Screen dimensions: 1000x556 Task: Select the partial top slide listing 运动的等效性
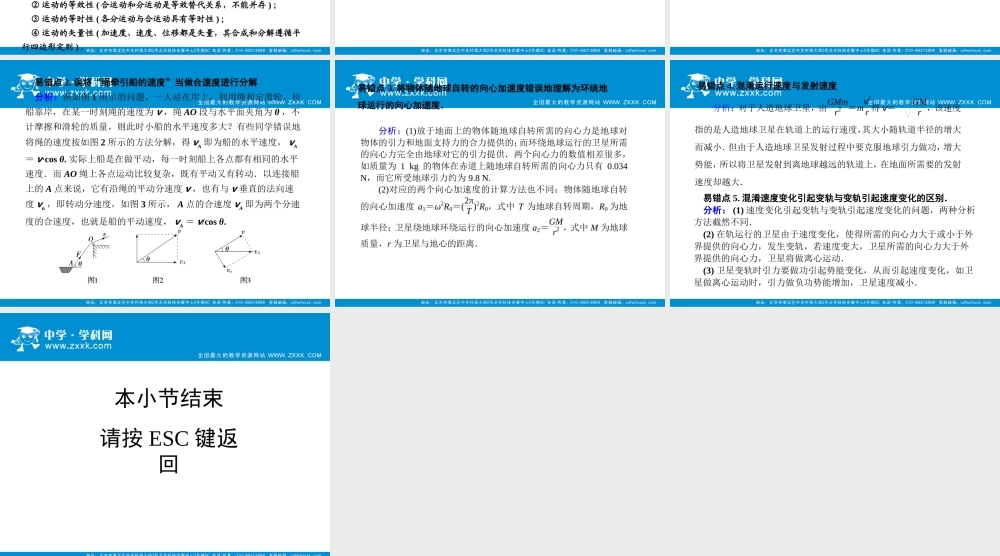(x=165, y=27)
